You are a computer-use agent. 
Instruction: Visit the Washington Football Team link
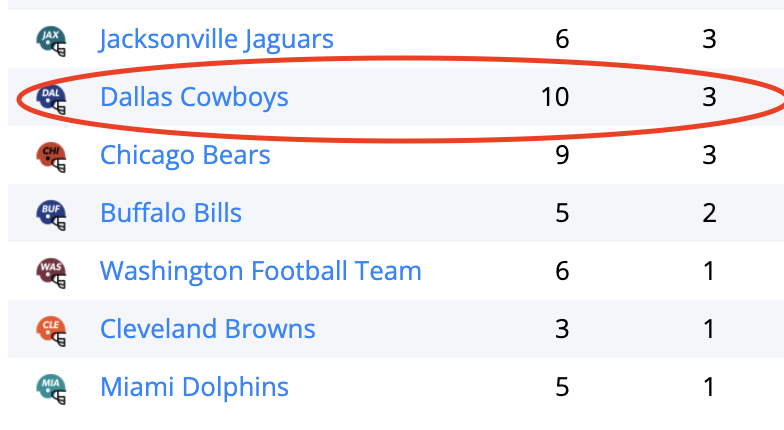pos(260,271)
